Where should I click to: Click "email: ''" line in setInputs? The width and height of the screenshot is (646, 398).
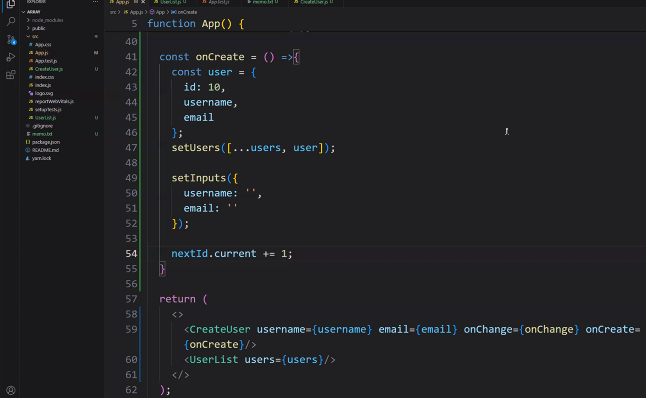pos(211,208)
